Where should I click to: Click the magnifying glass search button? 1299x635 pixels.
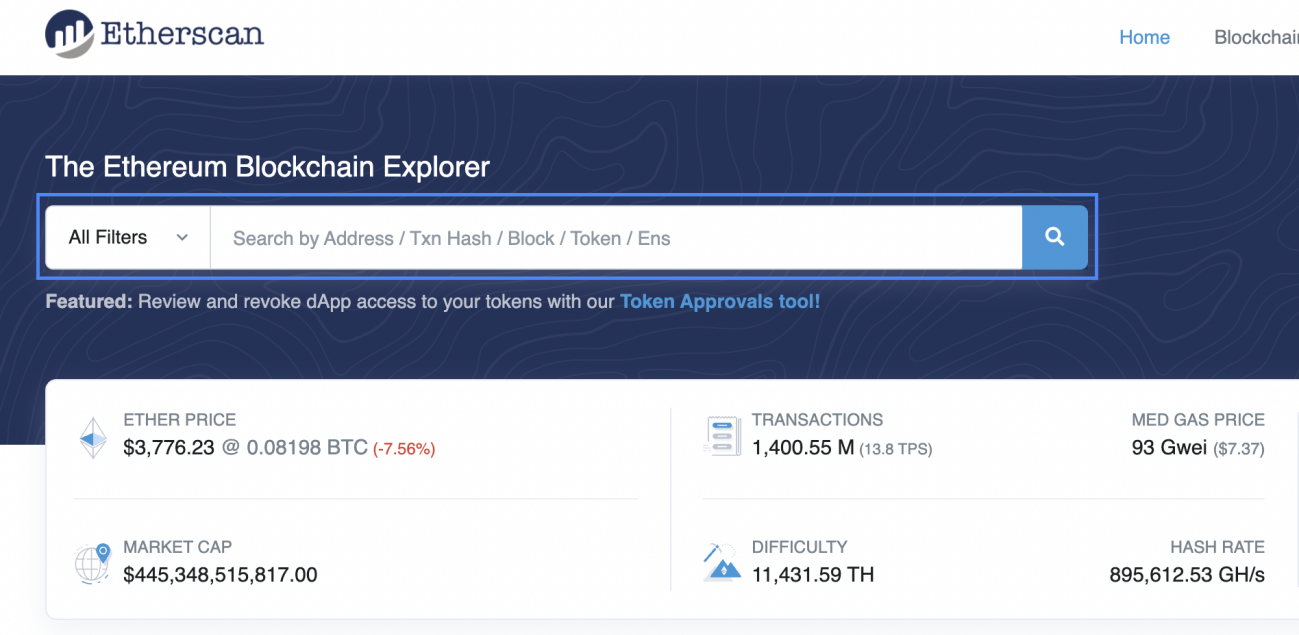(x=1054, y=237)
